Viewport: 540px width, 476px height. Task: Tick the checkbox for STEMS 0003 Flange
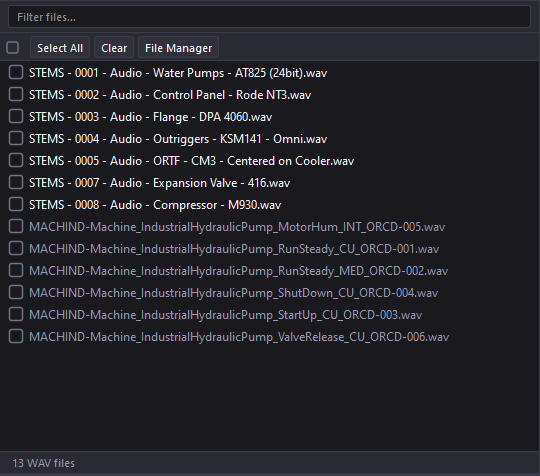coord(16,116)
